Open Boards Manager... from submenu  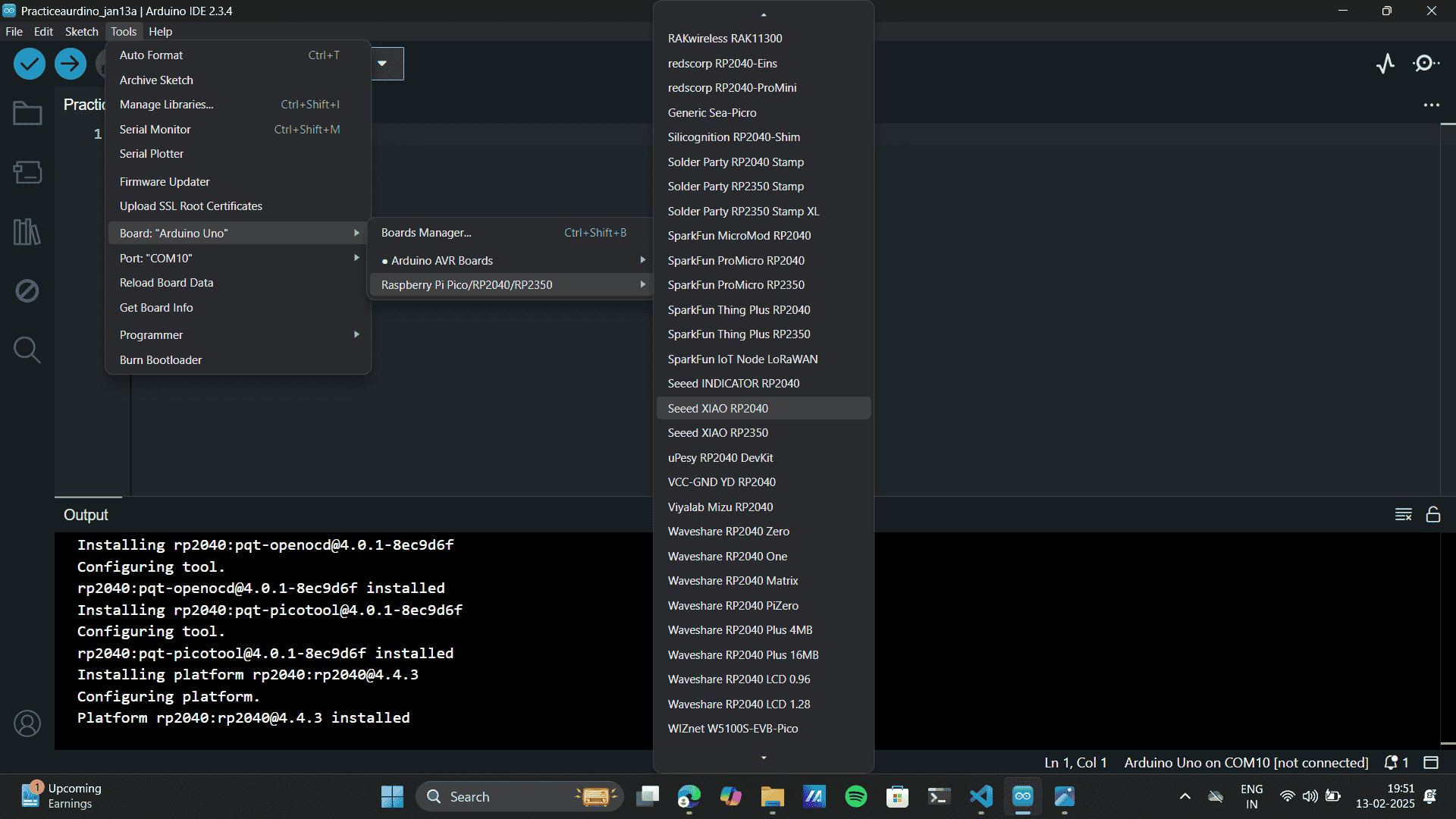click(x=512, y=233)
